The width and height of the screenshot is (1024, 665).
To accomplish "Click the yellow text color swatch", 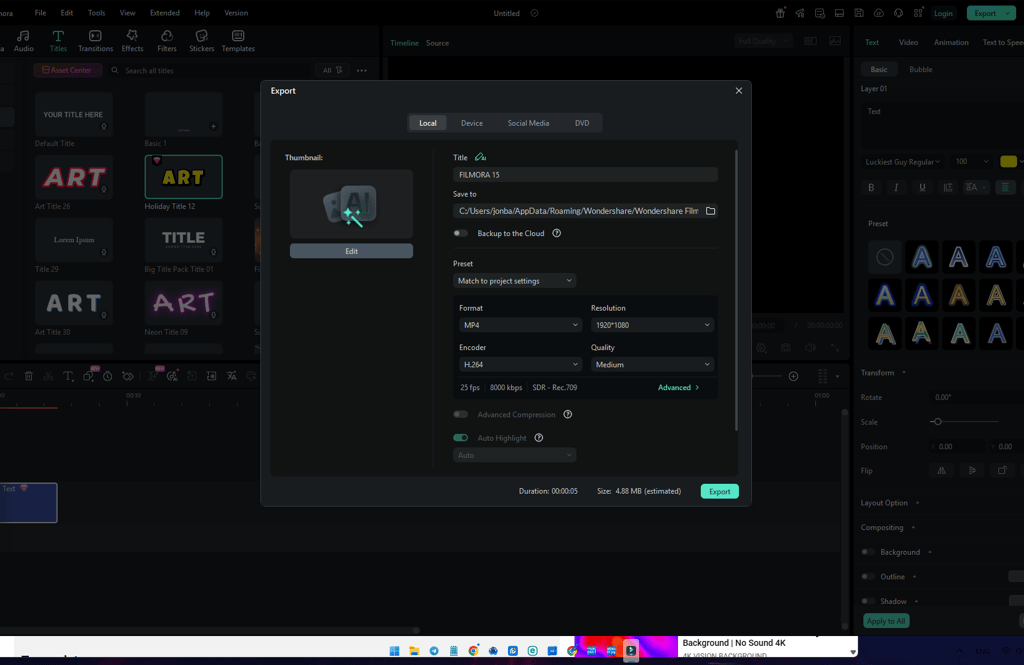I will tap(1008, 161).
